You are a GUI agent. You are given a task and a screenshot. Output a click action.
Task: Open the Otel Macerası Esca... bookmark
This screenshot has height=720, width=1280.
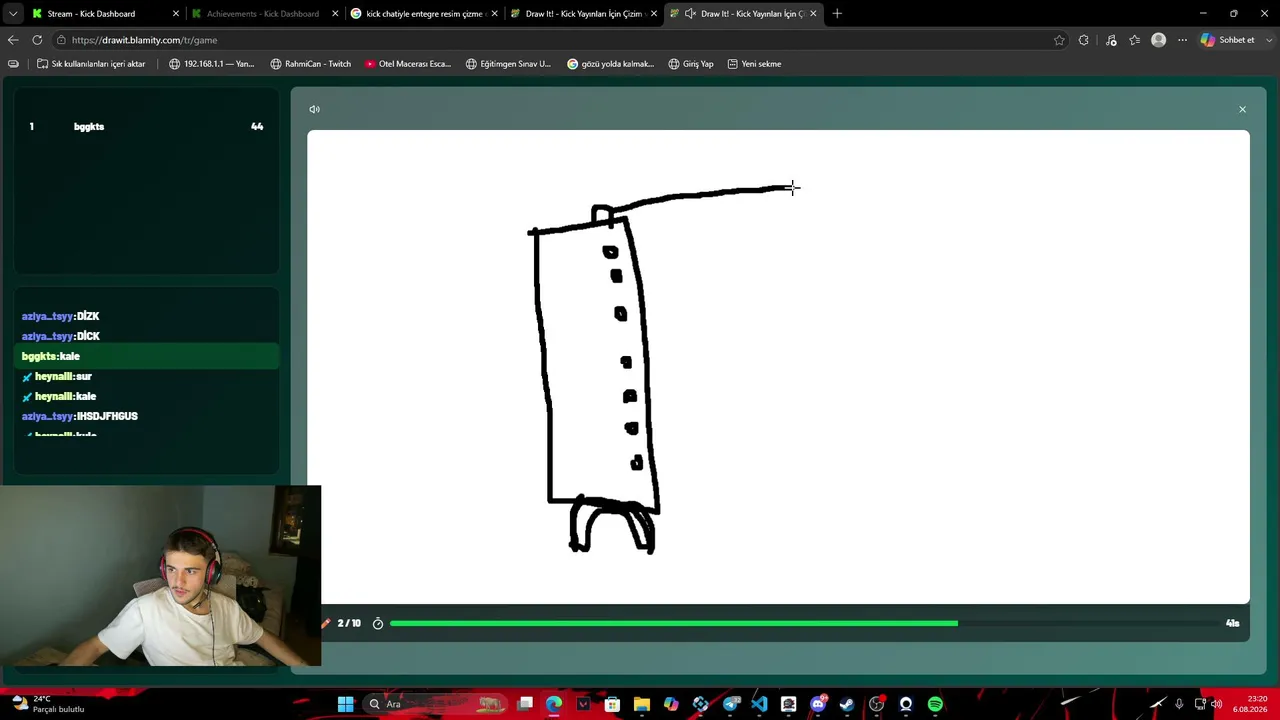(408, 64)
